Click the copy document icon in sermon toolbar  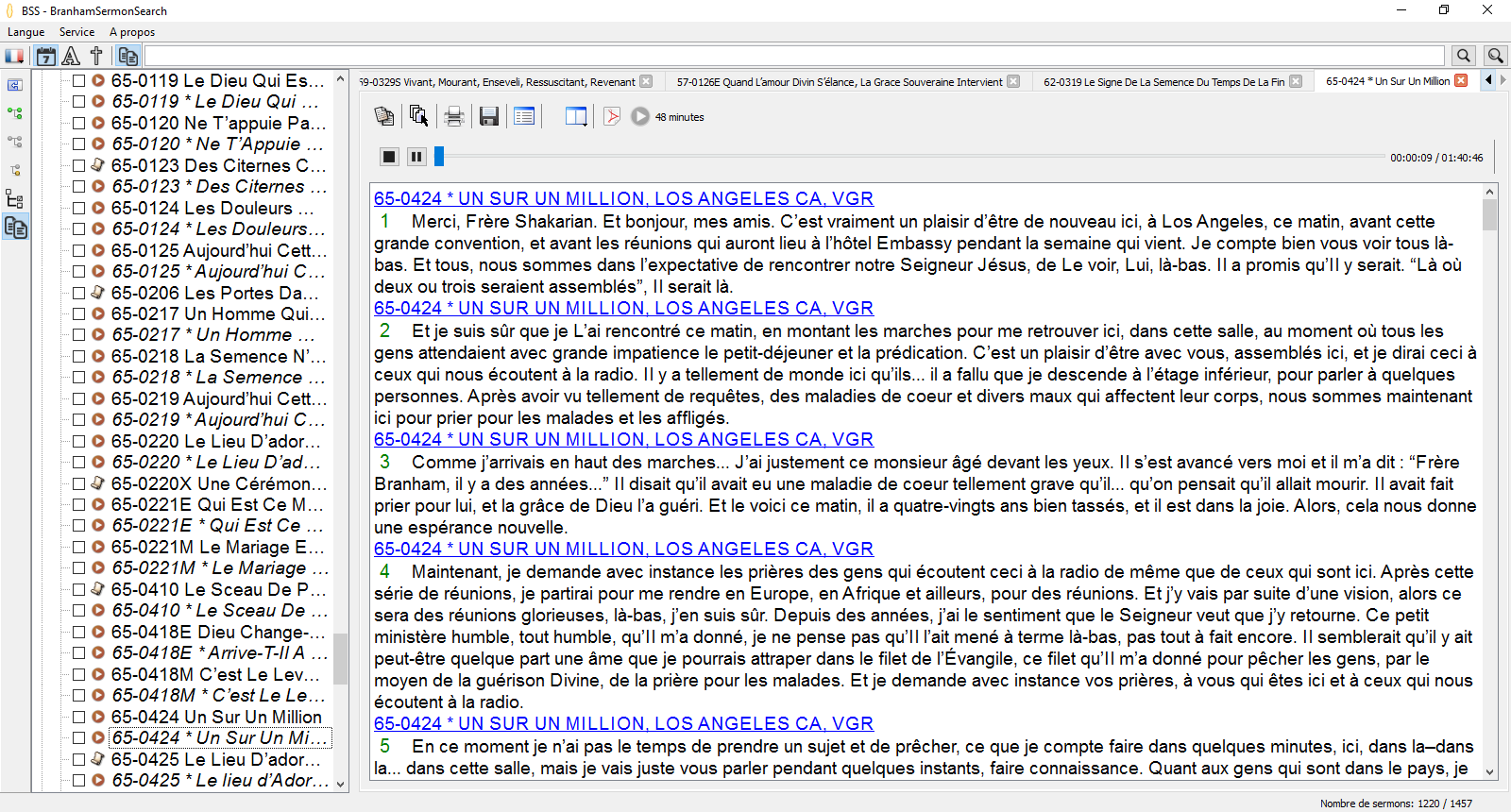click(x=384, y=116)
